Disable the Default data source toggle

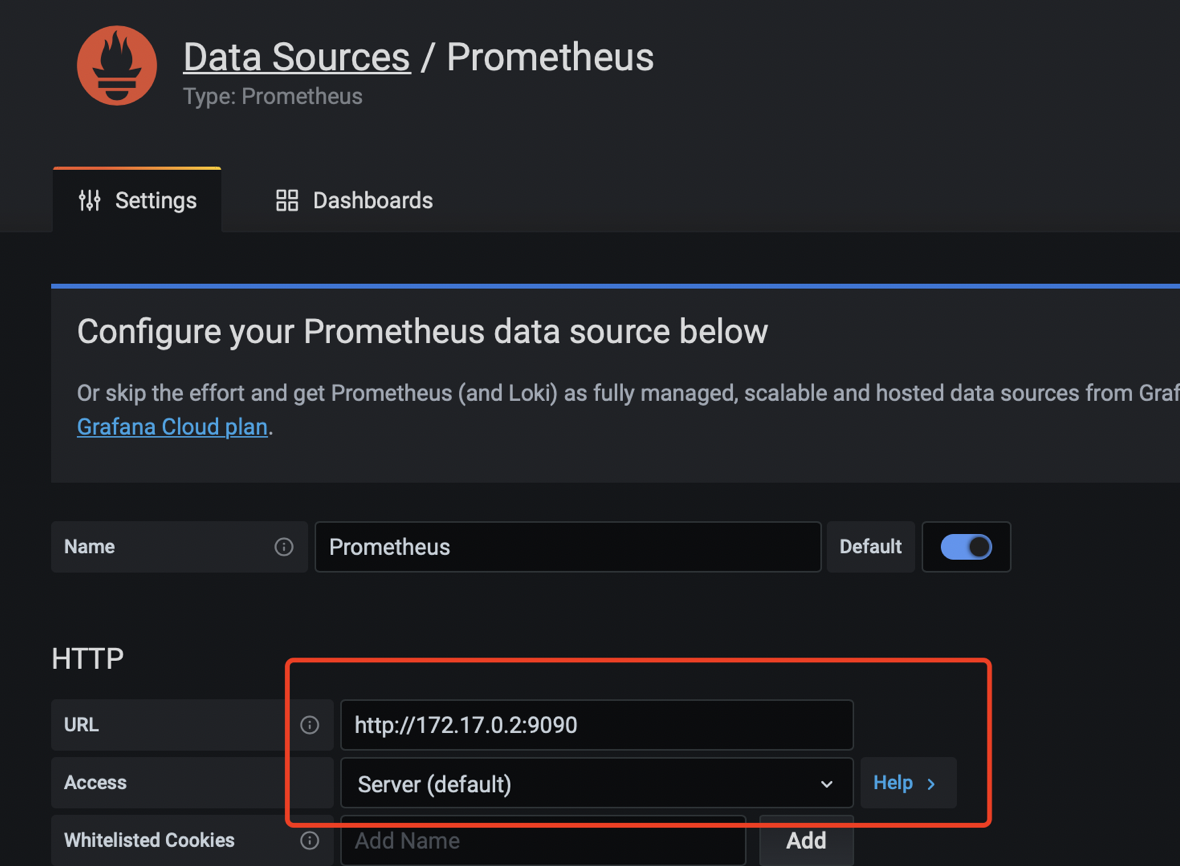tap(966, 547)
